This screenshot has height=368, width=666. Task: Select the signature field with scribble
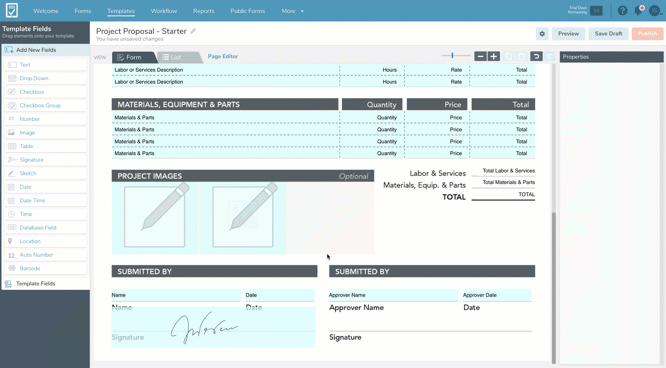(213, 327)
